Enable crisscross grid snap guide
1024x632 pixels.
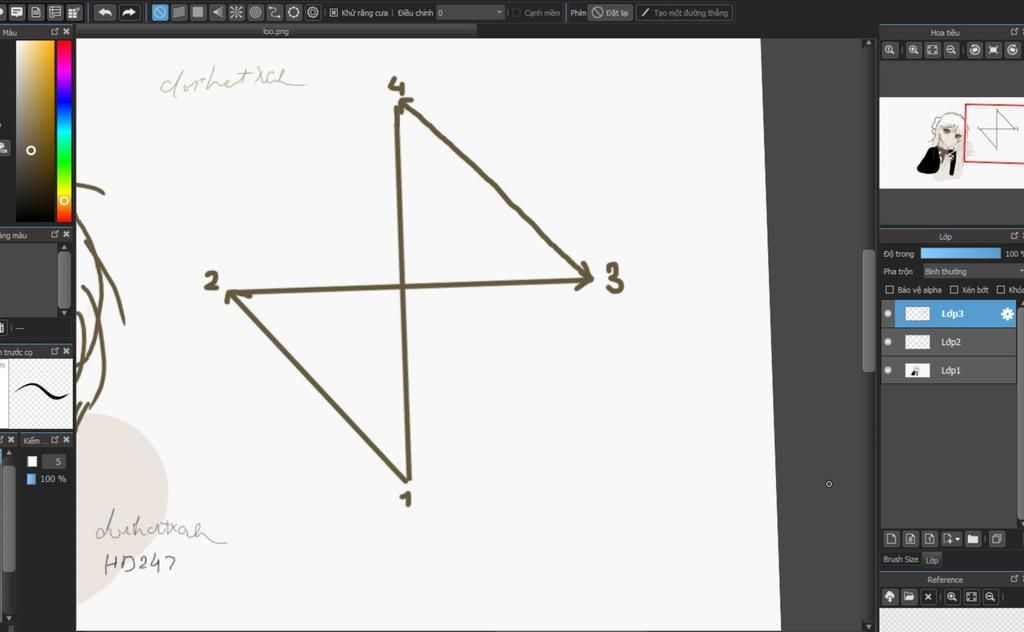click(198, 12)
